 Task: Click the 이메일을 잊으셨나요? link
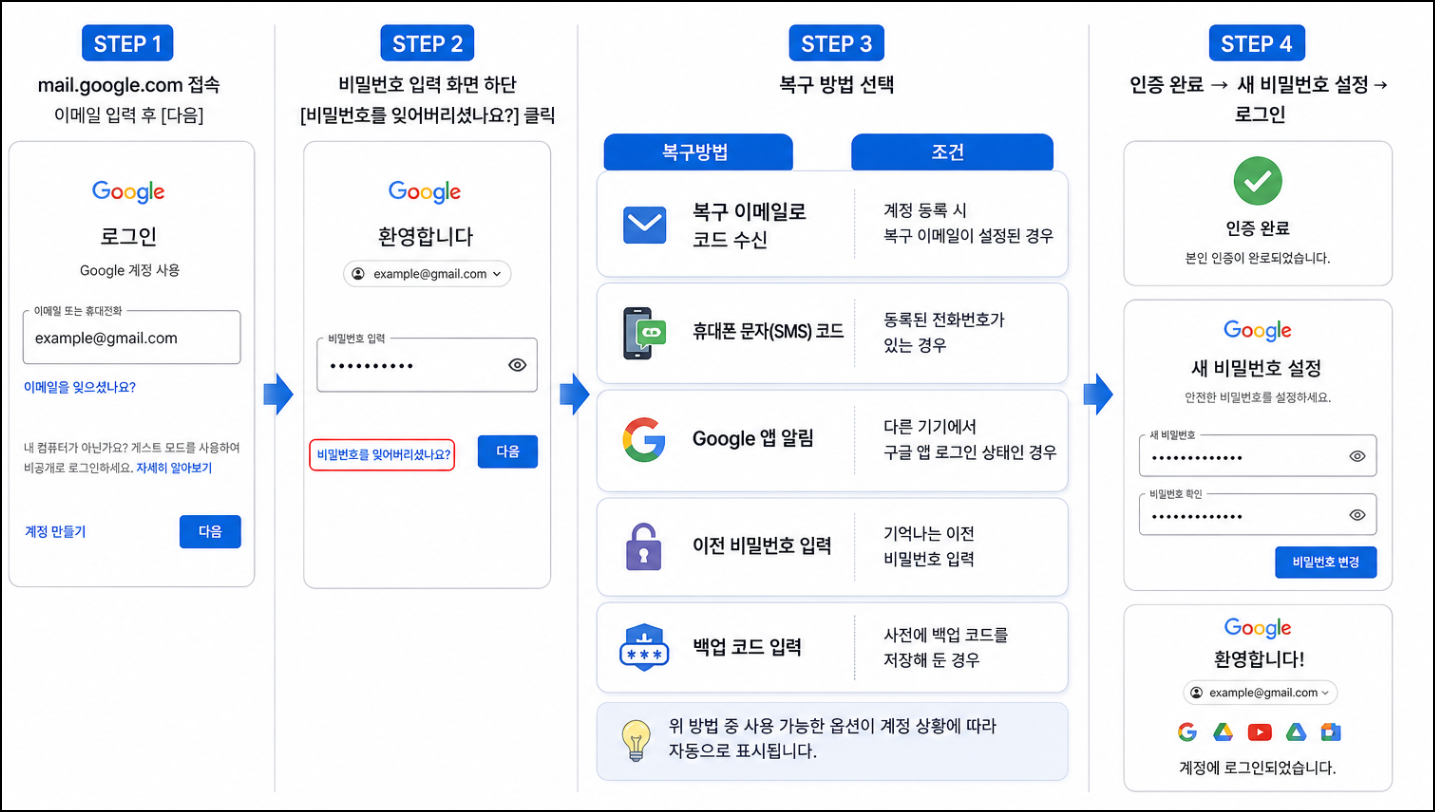80,387
